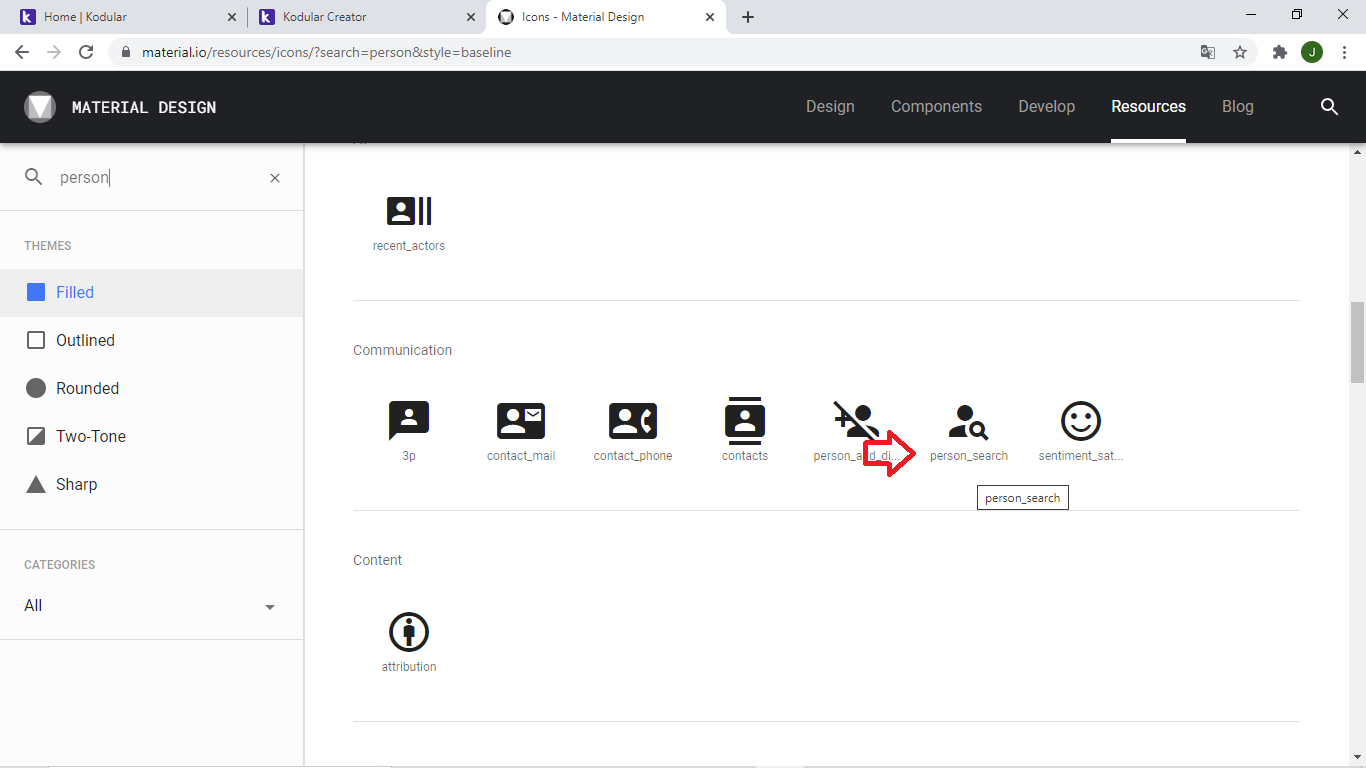The image size is (1366, 768).
Task: Select the attribution icon
Action: click(x=409, y=632)
